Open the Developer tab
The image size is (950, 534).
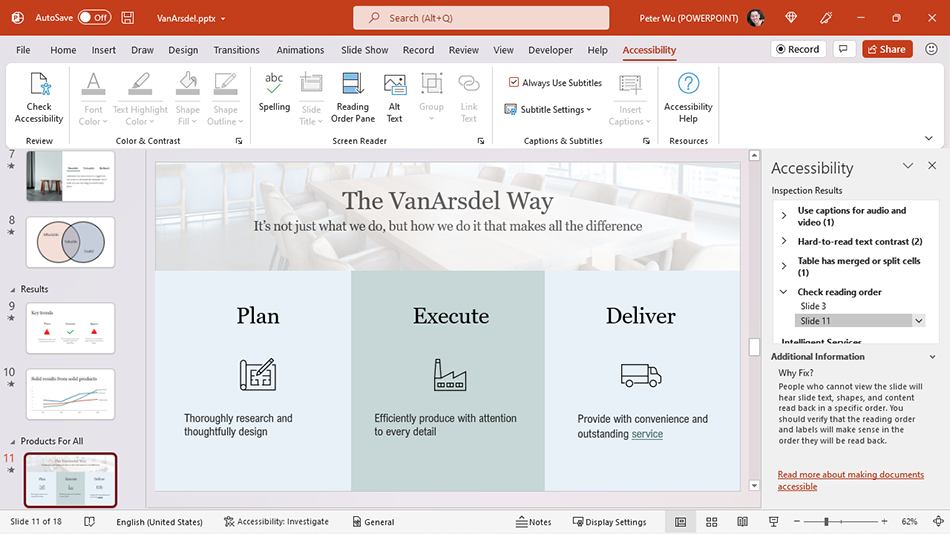click(550, 50)
